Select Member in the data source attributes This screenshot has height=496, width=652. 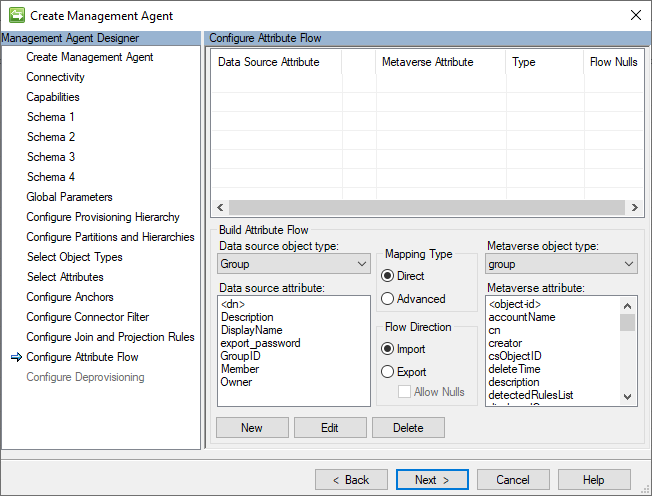[240, 369]
